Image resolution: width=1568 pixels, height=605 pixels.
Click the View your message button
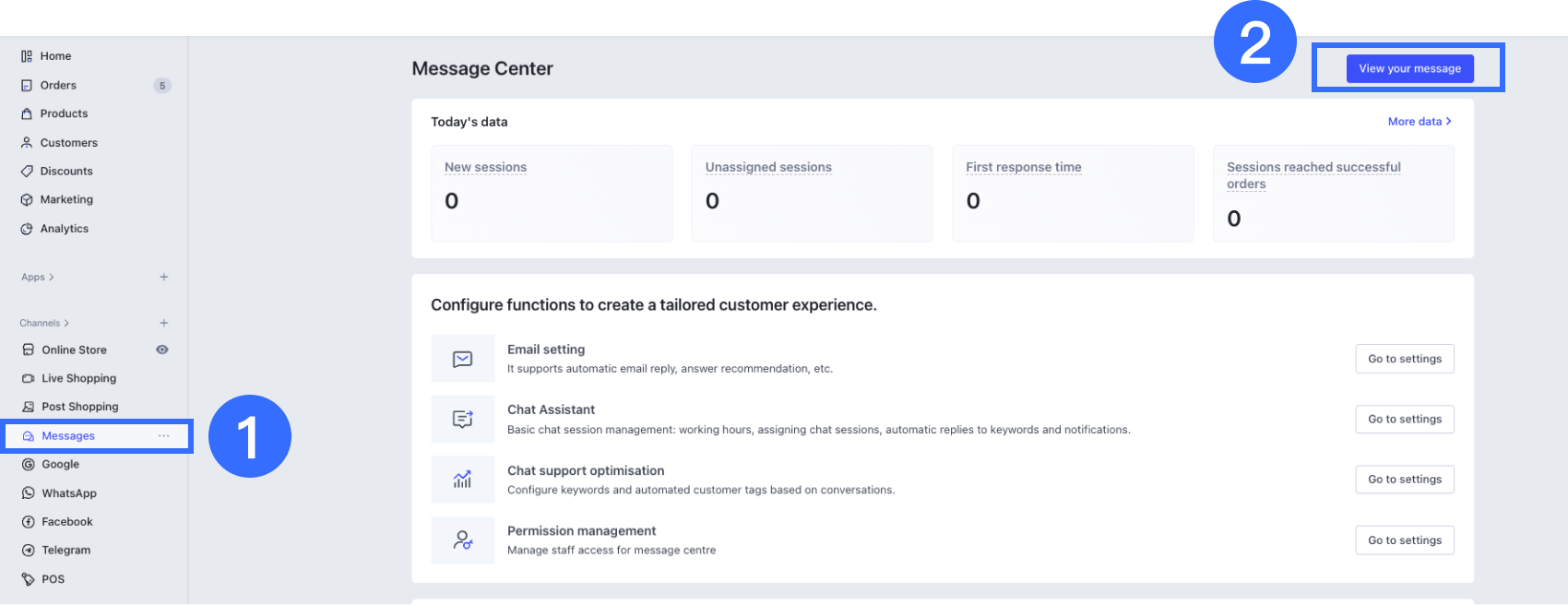[1409, 68]
